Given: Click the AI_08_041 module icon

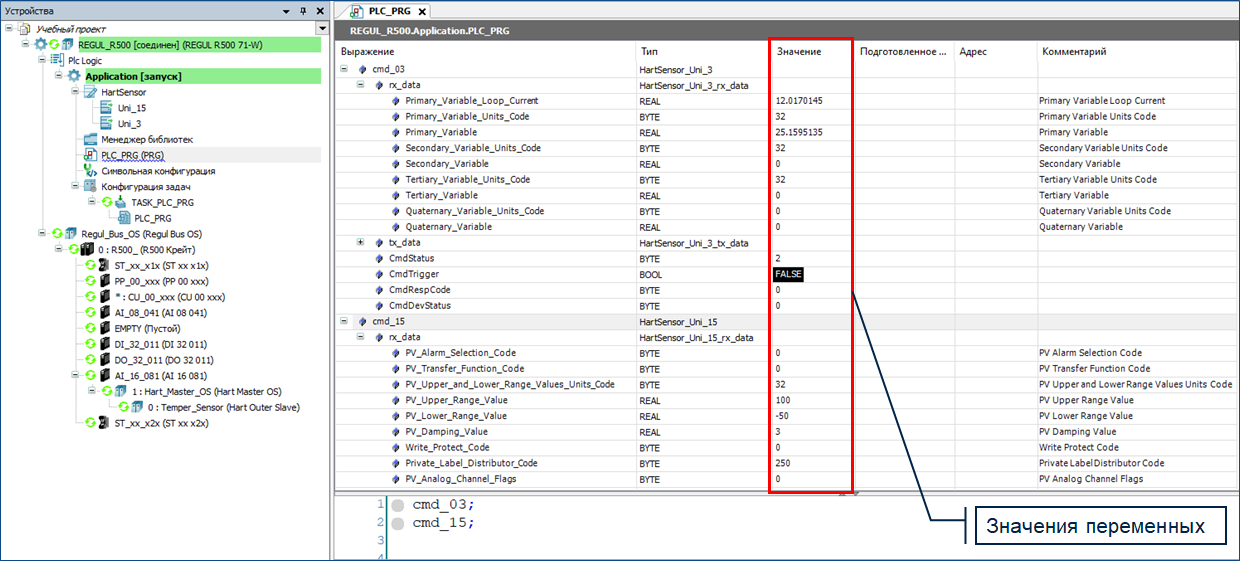Looking at the screenshot, I should (105, 312).
